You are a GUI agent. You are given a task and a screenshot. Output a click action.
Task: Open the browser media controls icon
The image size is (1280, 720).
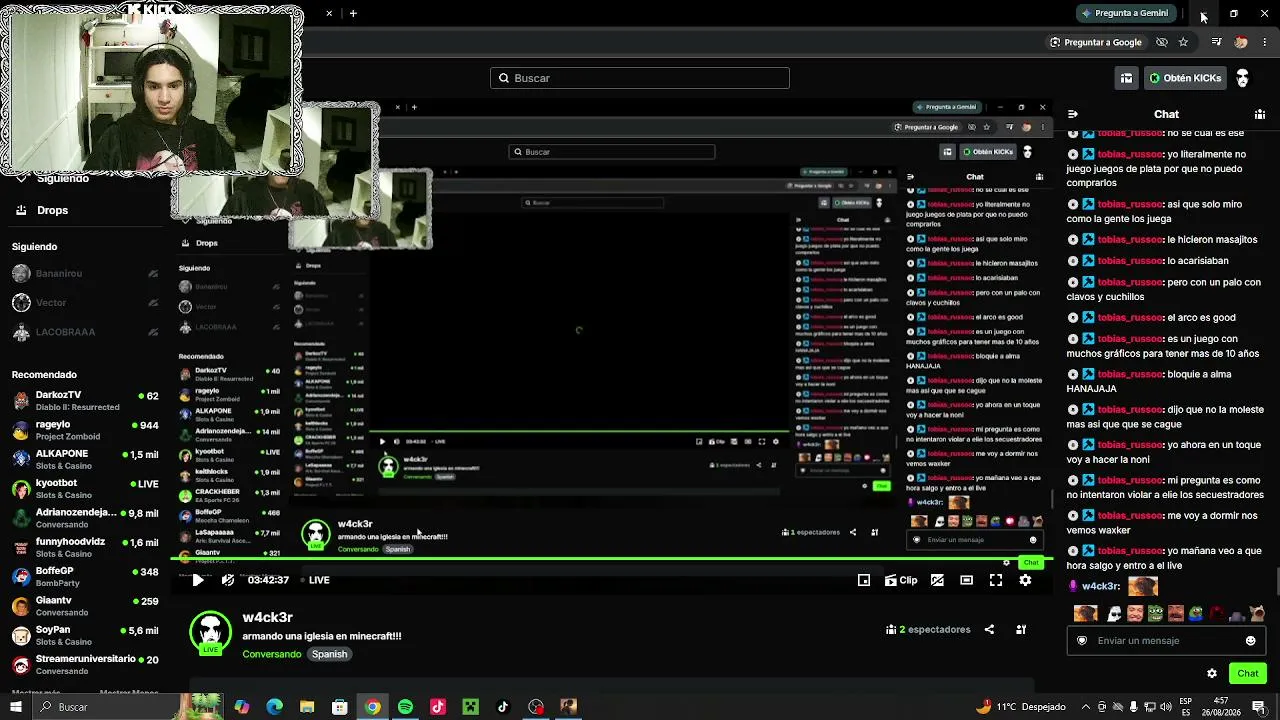[1216, 42]
